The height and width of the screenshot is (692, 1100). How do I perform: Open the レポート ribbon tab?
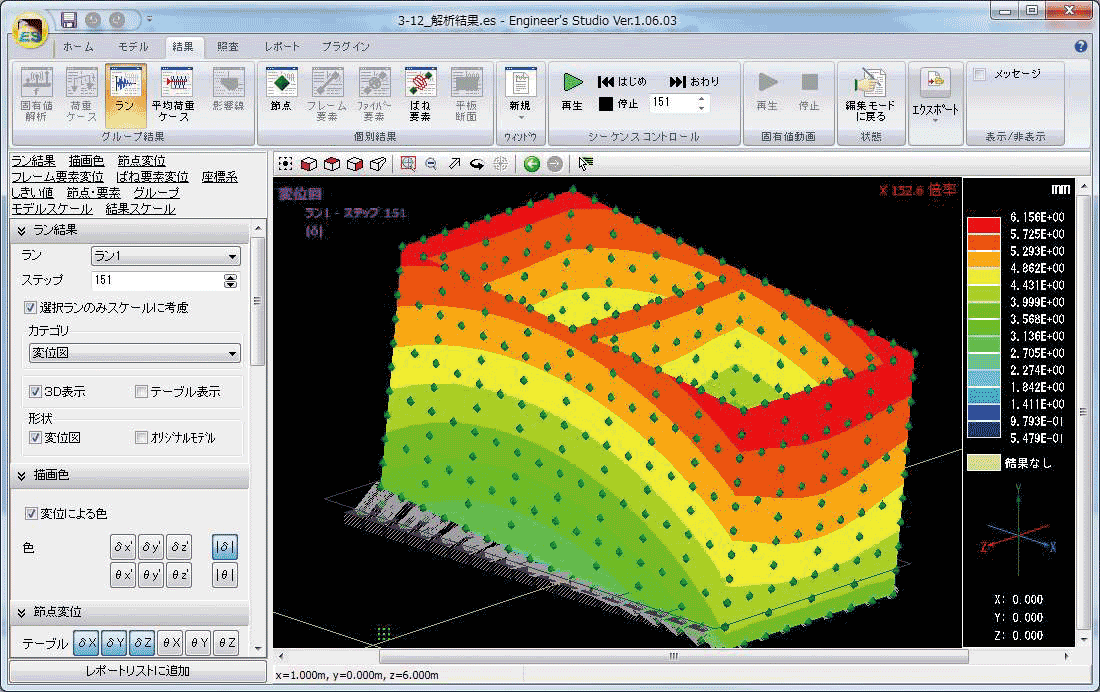tap(282, 47)
